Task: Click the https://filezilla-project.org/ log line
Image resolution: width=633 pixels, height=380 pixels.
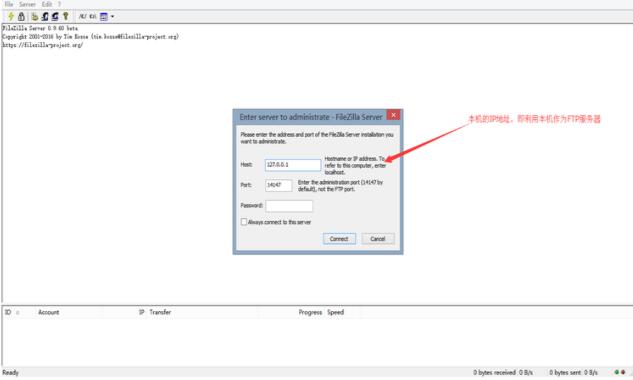Action: click(x=43, y=45)
